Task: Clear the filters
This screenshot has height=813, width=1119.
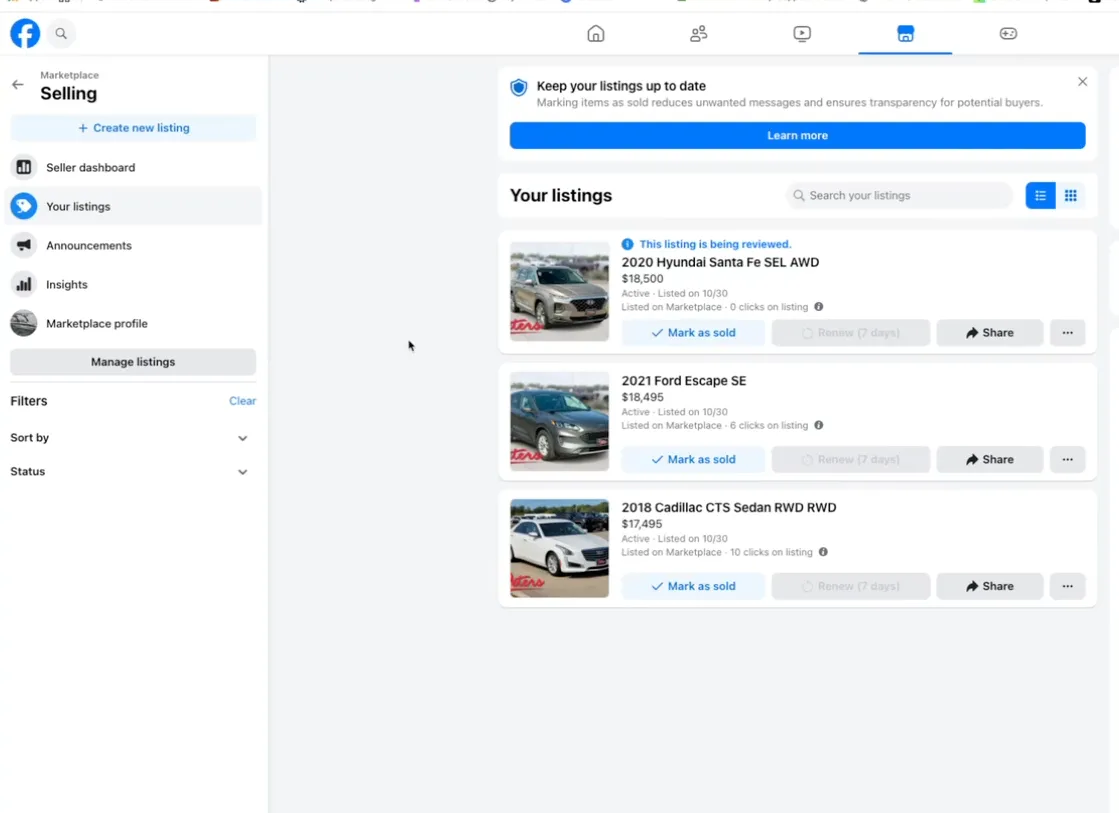Action: (242, 401)
